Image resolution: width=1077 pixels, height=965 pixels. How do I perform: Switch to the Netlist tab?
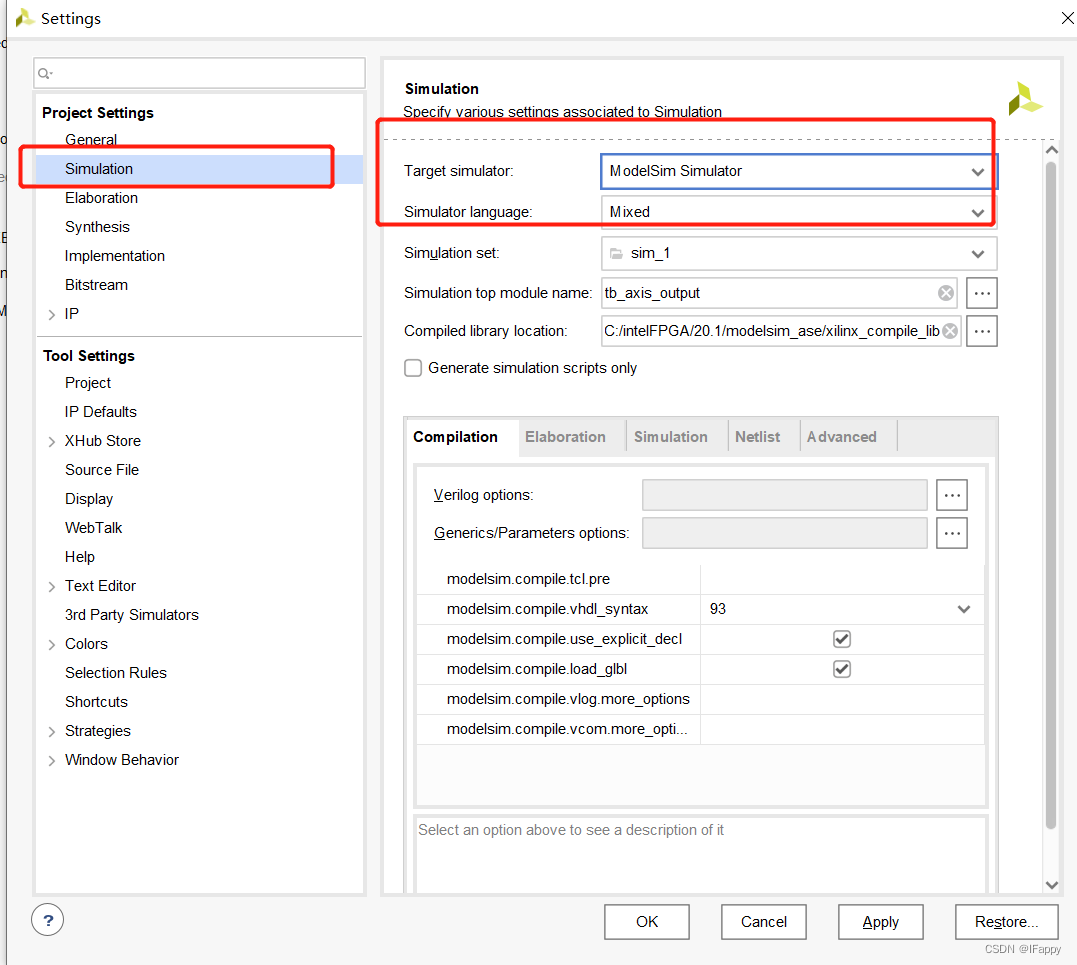click(758, 437)
